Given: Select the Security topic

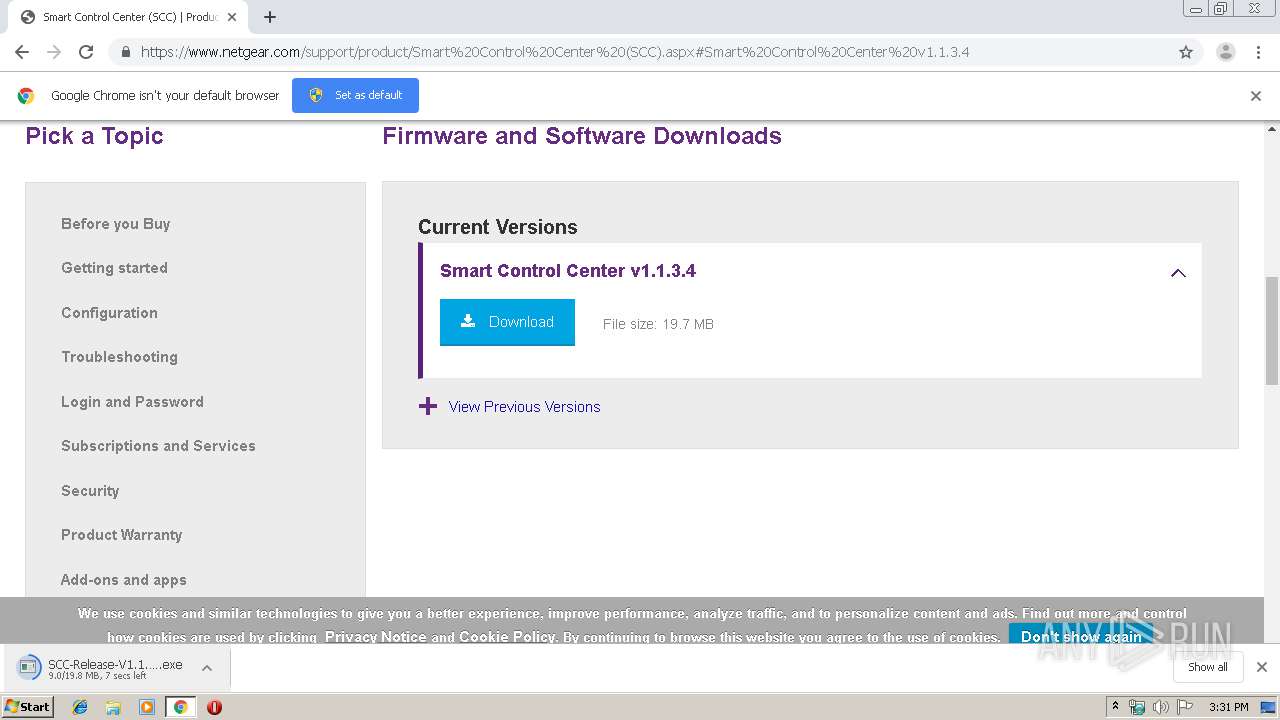Looking at the screenshot, I should 90,491.
